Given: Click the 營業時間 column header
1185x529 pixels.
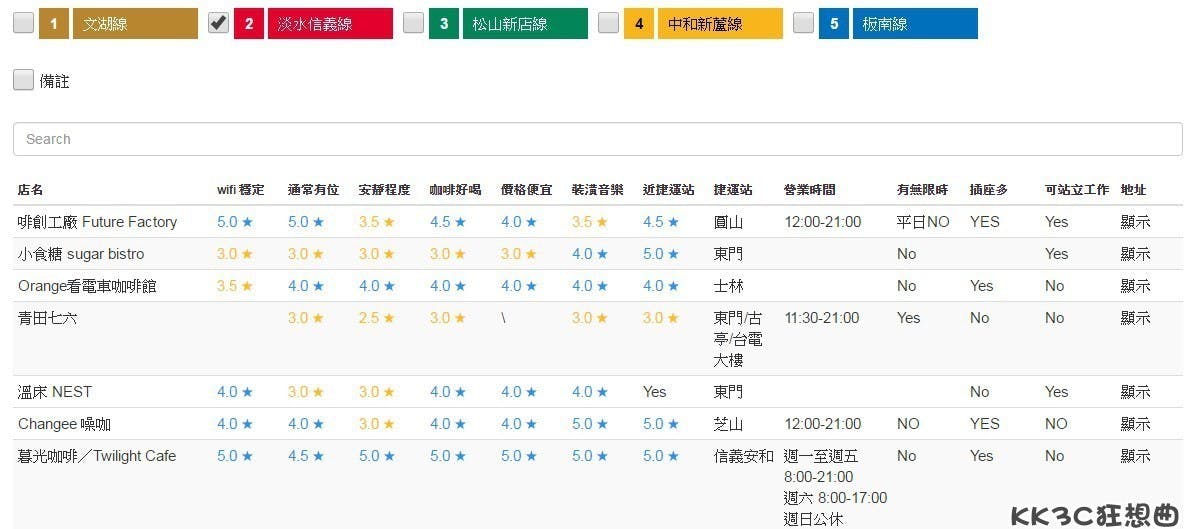Looking at the screenshot, I should (x=809, y=190).
